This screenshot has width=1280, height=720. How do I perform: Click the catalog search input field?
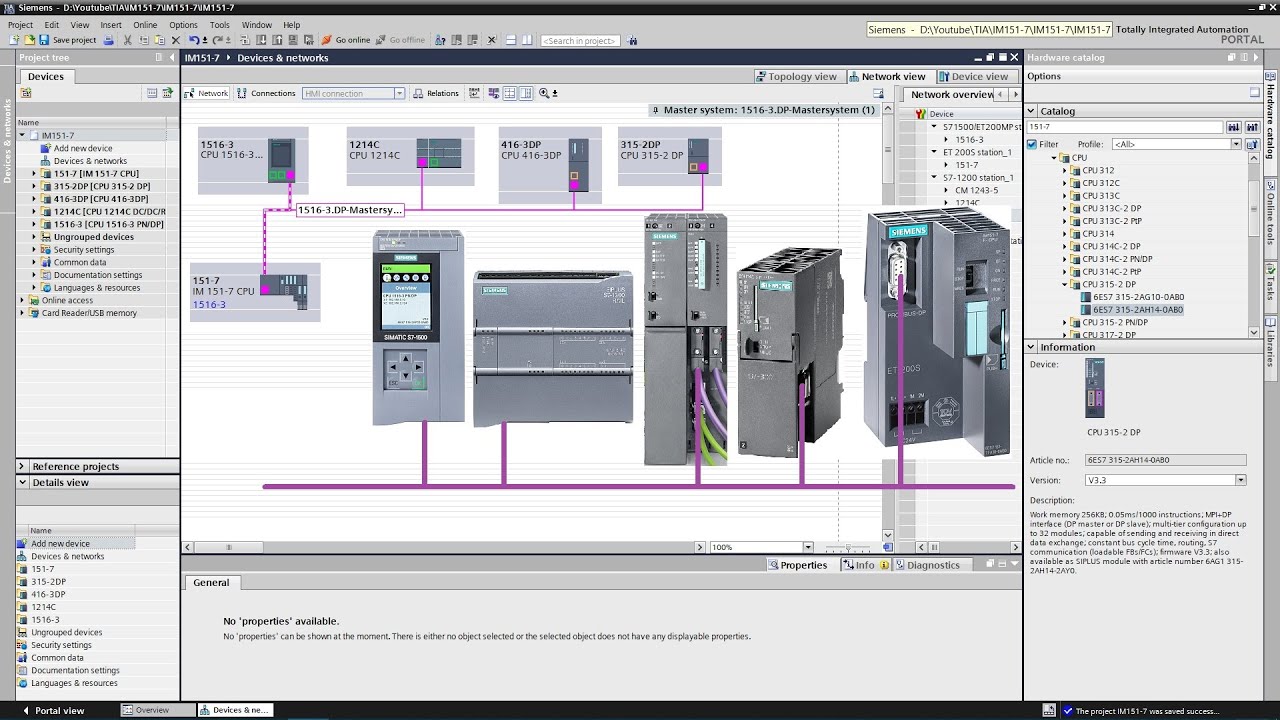(x=1125, y=127)
